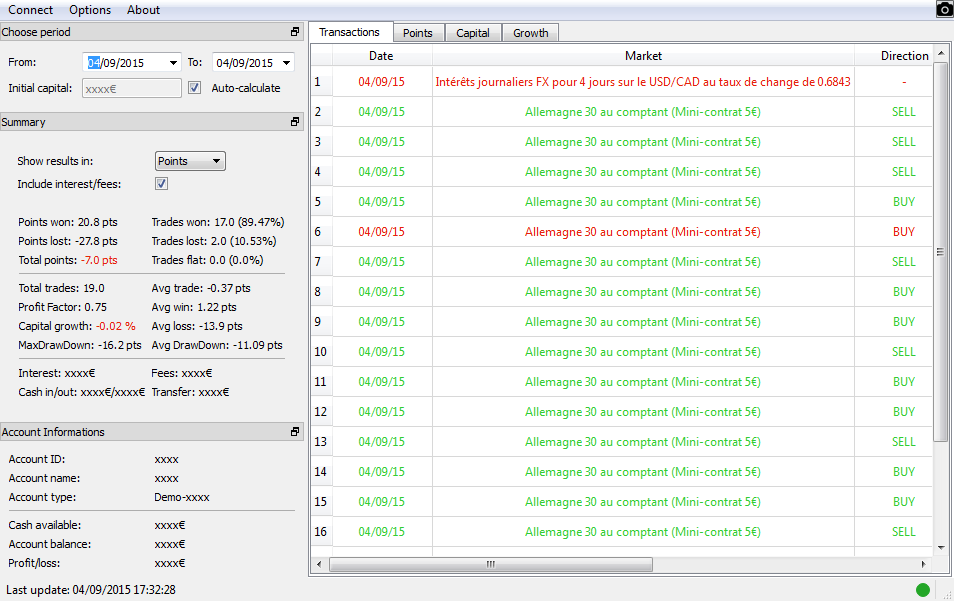954x601 pixels.
Task: Switch to the Capital tab
Action: [x=473, y=33]
